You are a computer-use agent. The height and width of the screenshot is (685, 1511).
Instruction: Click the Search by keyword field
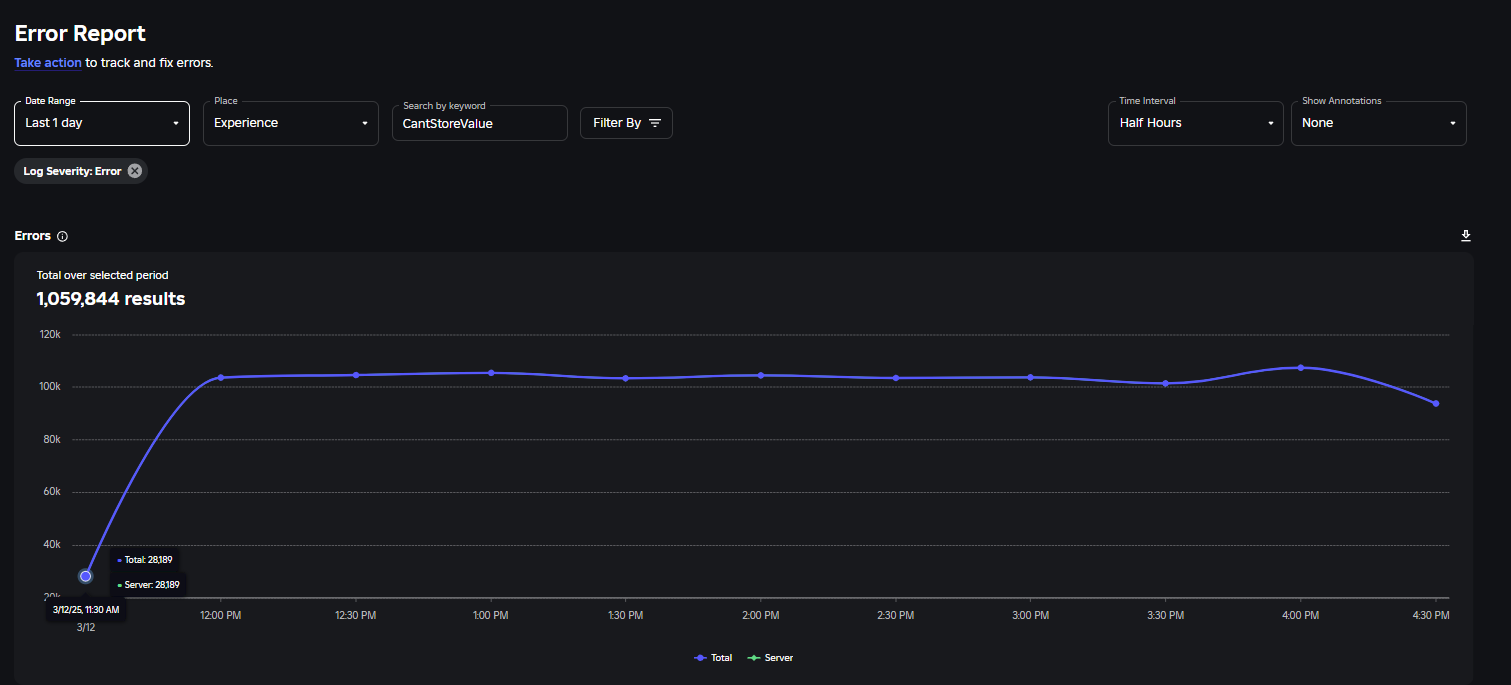(479, 124)
